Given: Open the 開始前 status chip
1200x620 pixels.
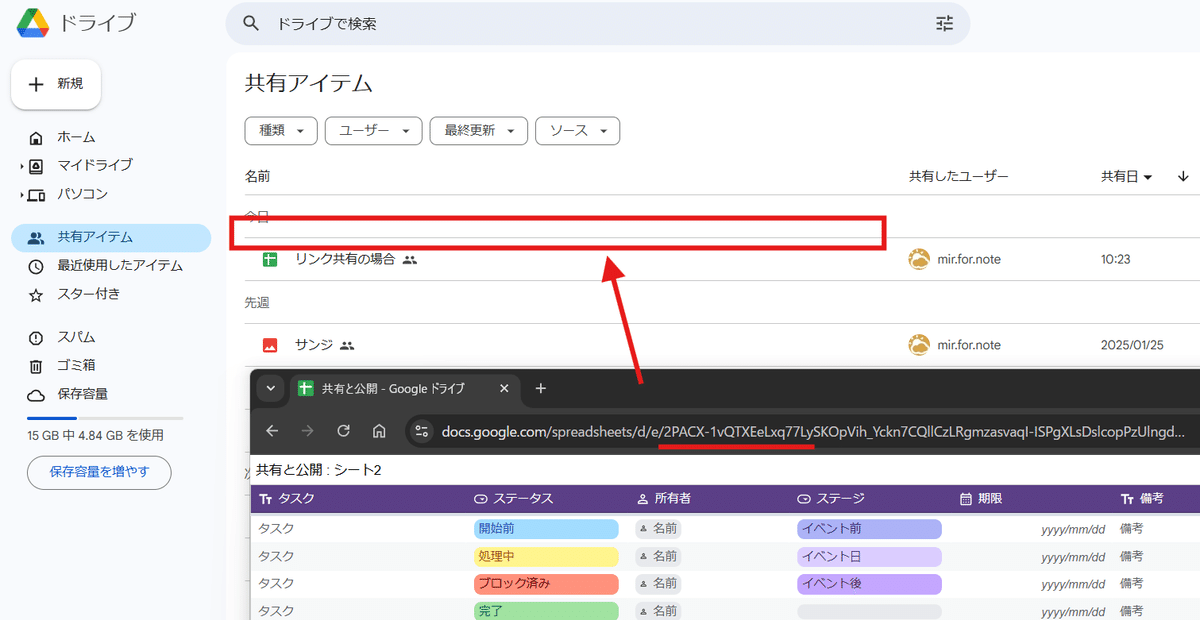Looking at the screenshot, I should pos(546,528).
